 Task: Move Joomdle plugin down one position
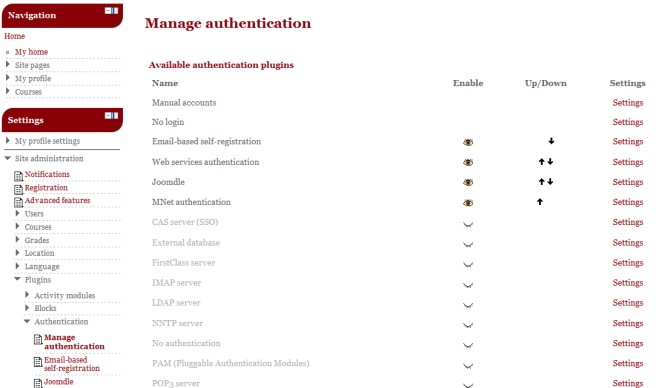point(550,181)
